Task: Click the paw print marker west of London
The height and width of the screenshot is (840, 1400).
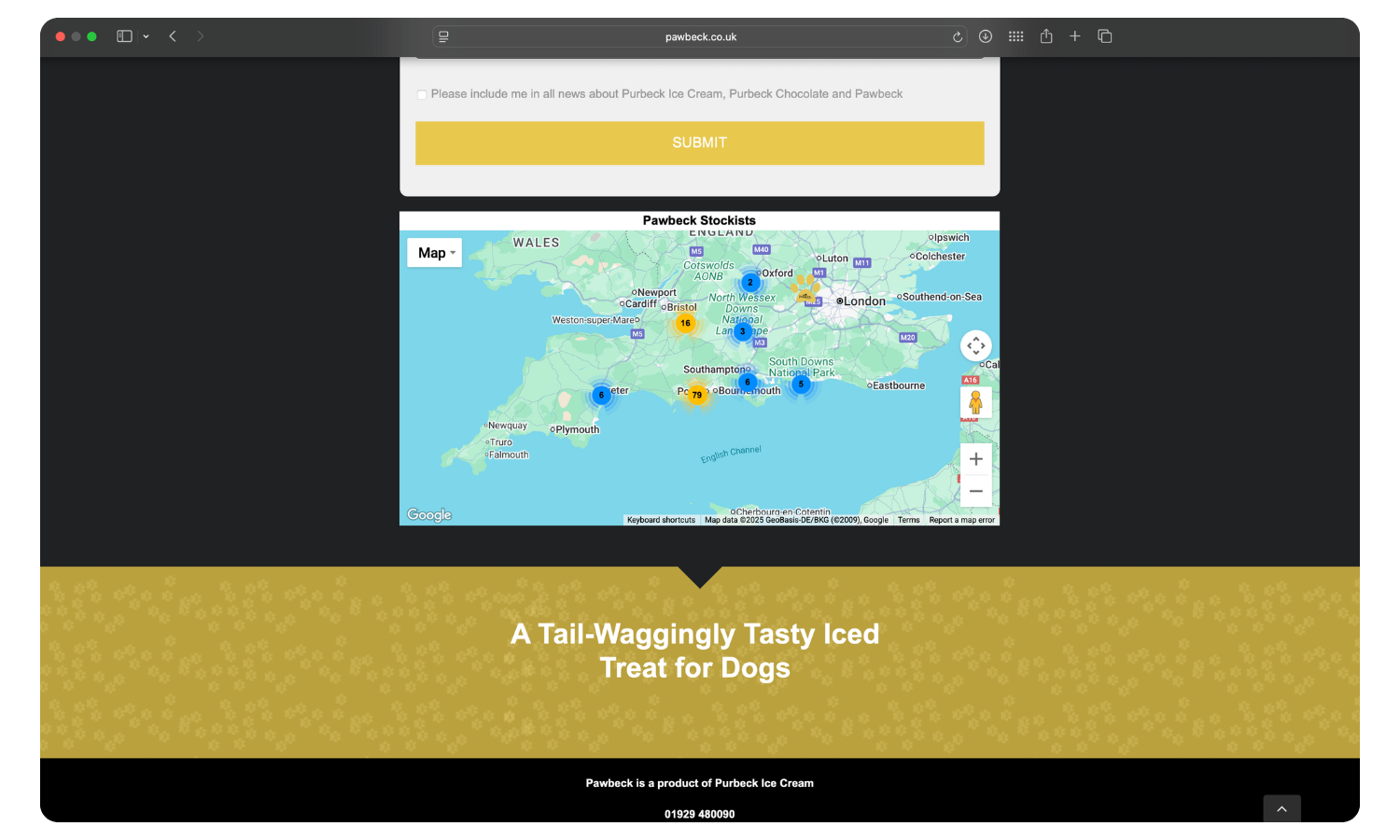Action: click(805, 287)
